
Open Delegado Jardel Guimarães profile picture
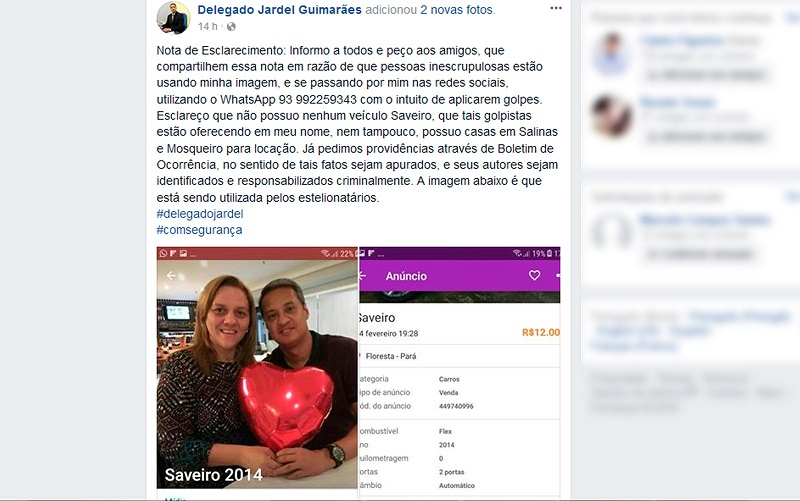point(173,17)
